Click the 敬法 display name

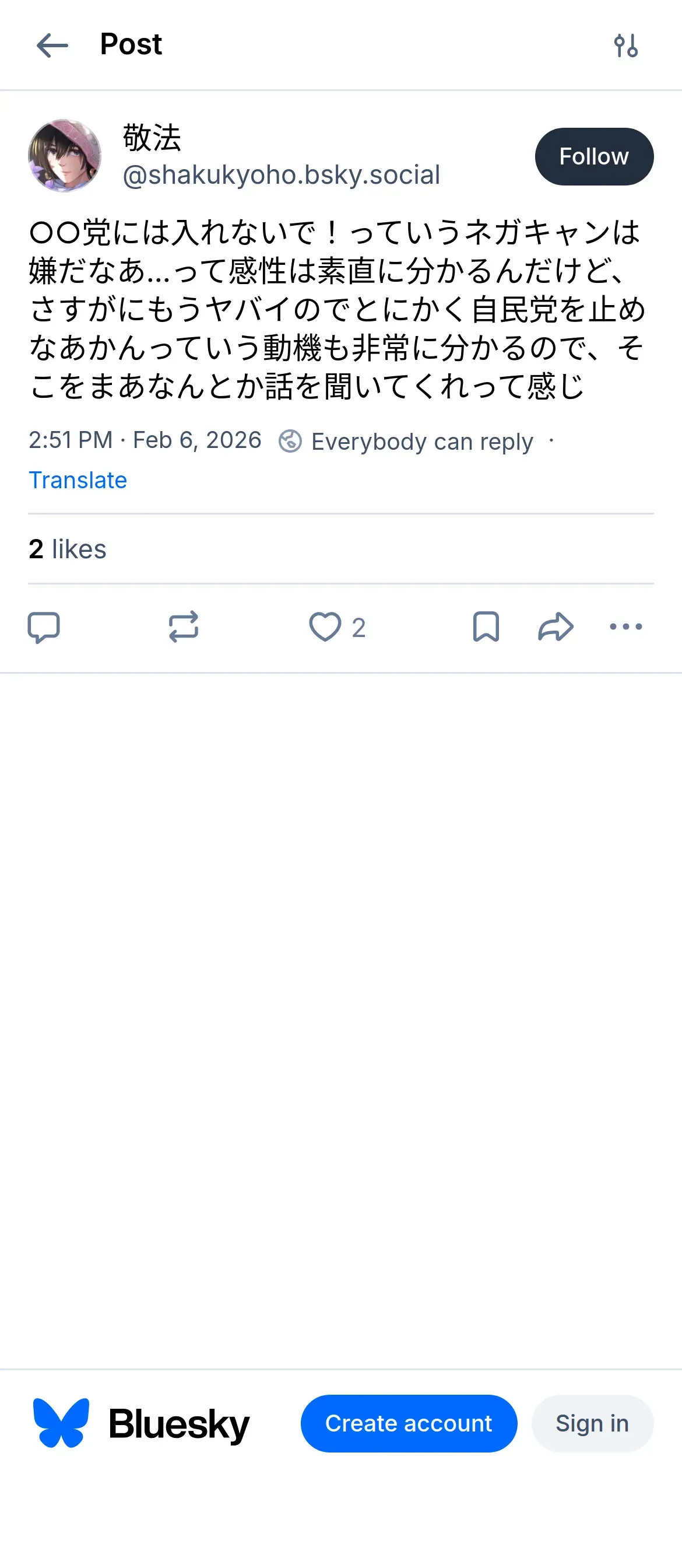[x=152, y=138]
